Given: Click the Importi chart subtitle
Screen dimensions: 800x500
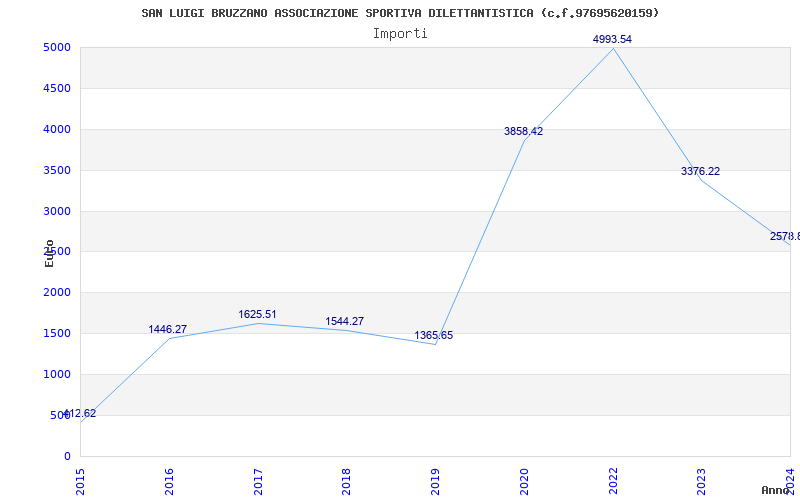Looking at the screenshot, I should 400,34.
